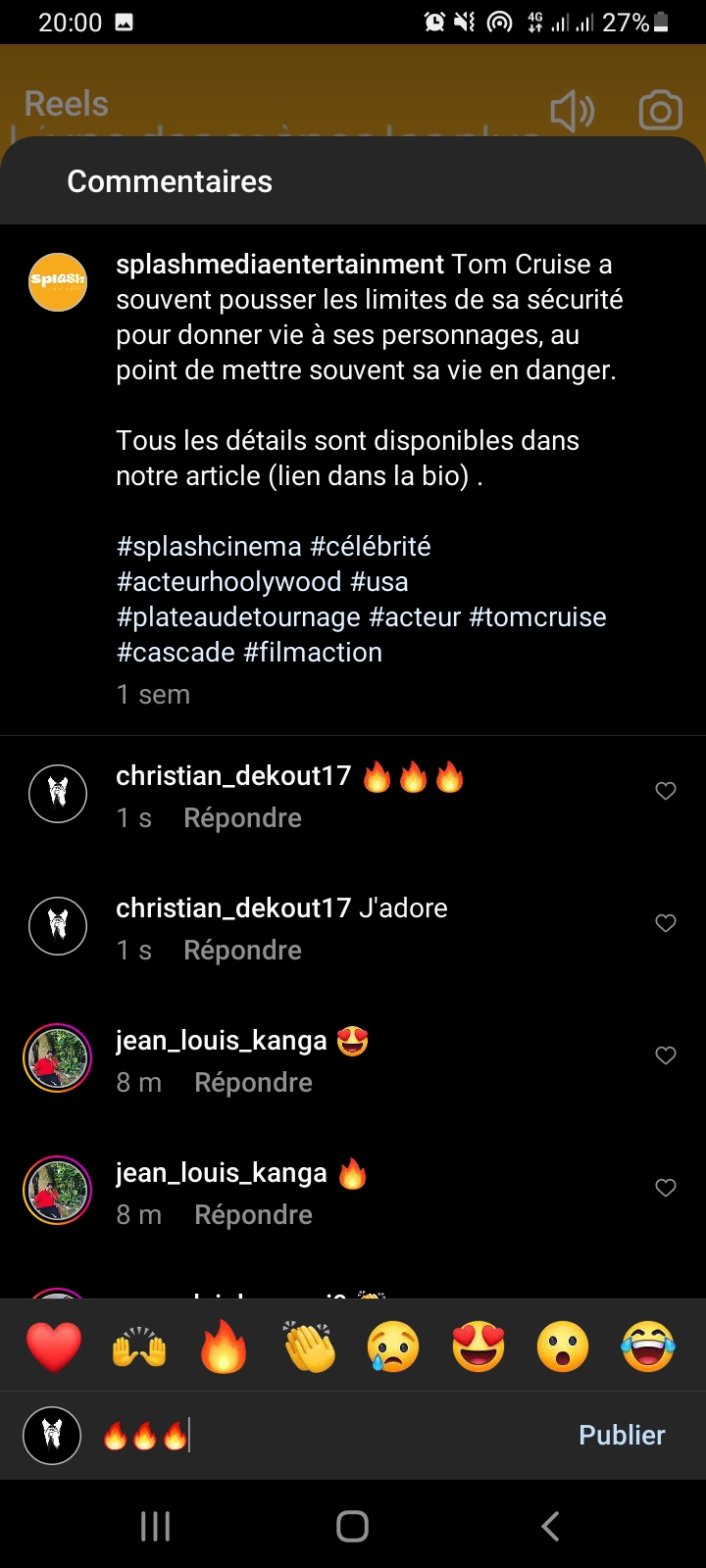Like jean_louis_kanga's fire emoji comment
Screen dimensions: 706x1568
[666, 1188]
